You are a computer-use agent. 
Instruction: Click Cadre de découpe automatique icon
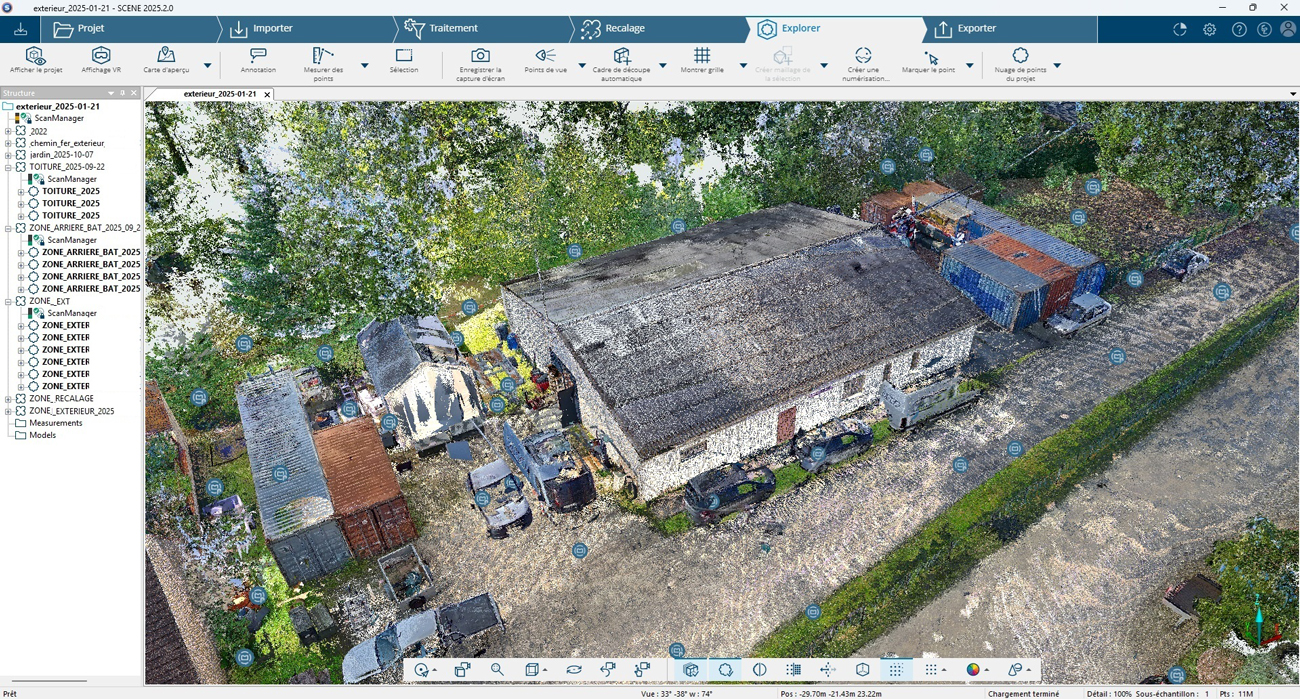[621, 56]
